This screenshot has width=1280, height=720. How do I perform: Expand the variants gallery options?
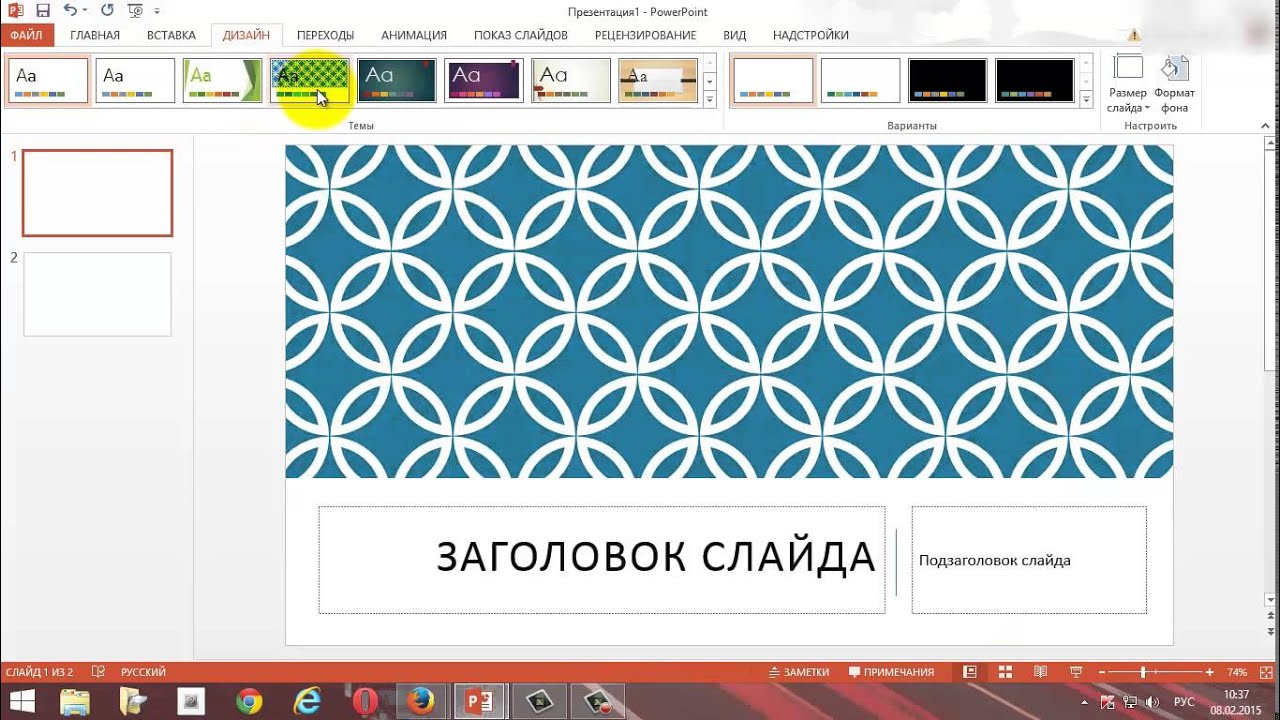[x=1086, y=99]
